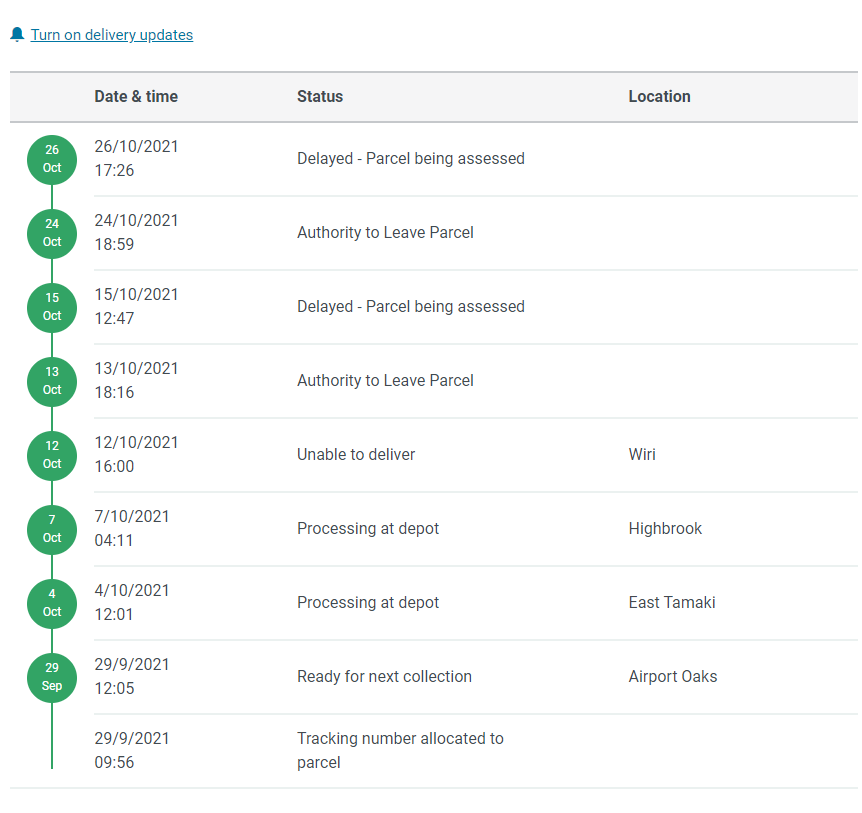
Task: Click the East Tamaki location cell
Action: [x=672, y=602]
